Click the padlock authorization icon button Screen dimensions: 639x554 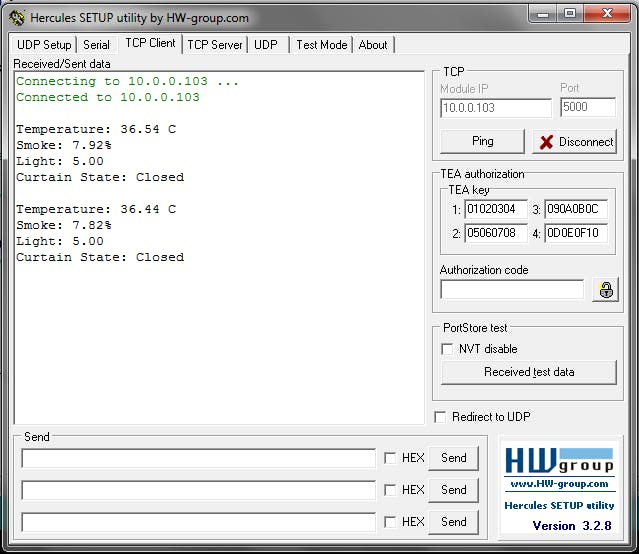(x=606, y=290)
